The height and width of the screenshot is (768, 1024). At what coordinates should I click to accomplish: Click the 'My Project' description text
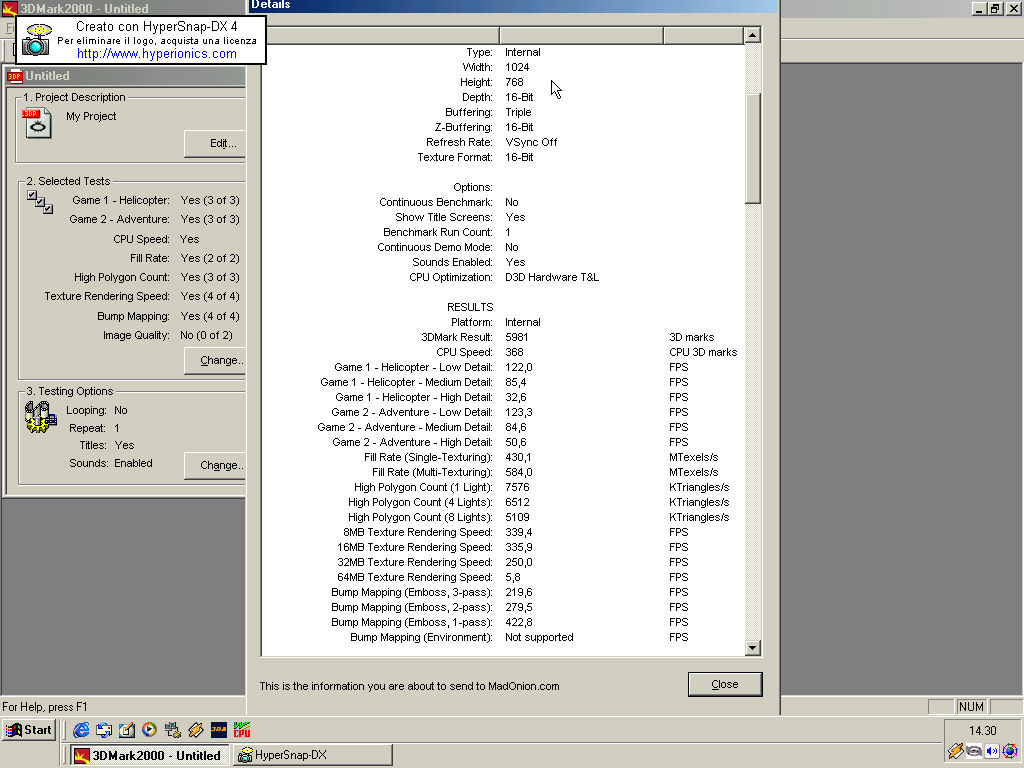click(x=91, y=116)
